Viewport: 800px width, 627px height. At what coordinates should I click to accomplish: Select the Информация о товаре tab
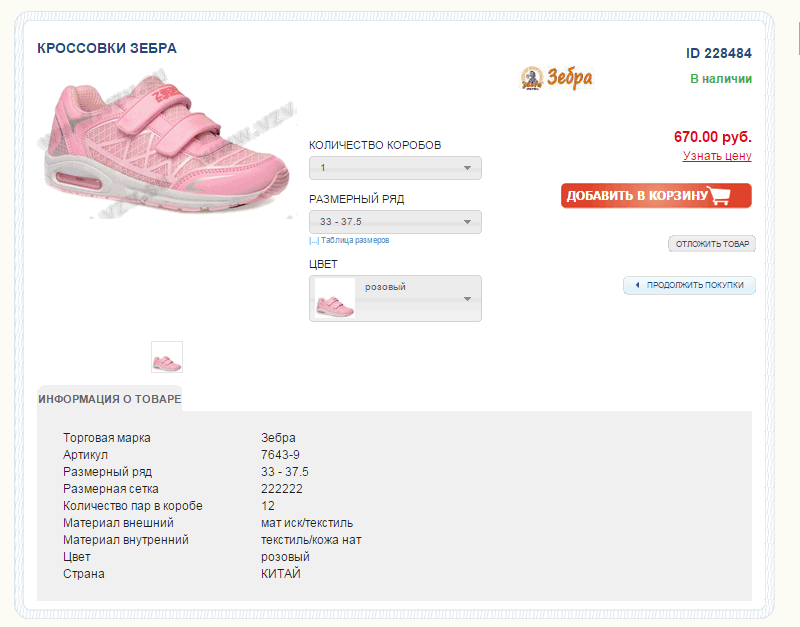coord(110,399)
